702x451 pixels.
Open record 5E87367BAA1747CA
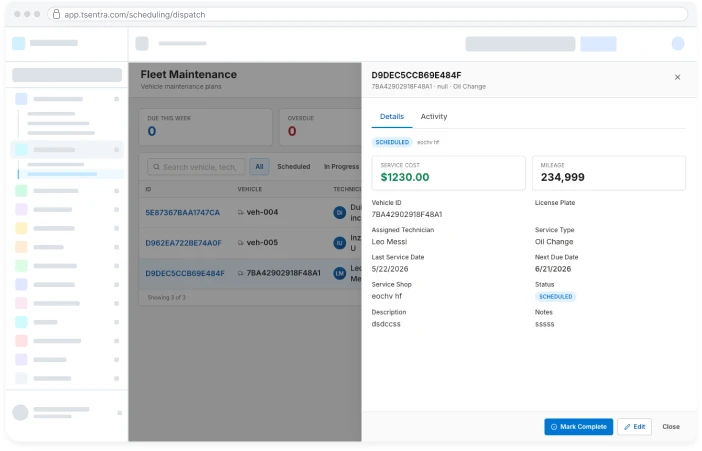pyautogui.click(x=183, y=212)
